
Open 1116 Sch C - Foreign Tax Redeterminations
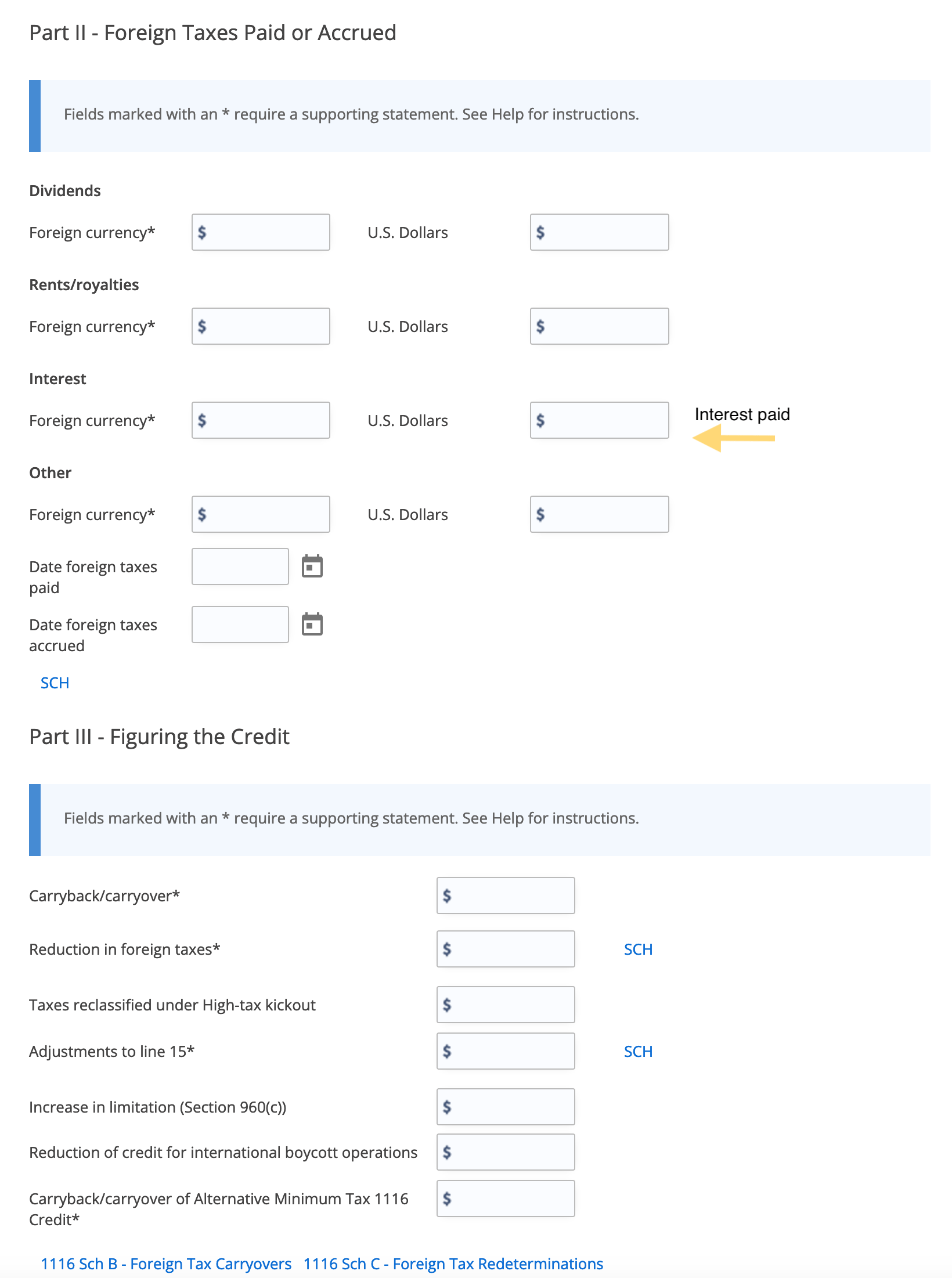pyautogui.click(x=453, y=1264)
